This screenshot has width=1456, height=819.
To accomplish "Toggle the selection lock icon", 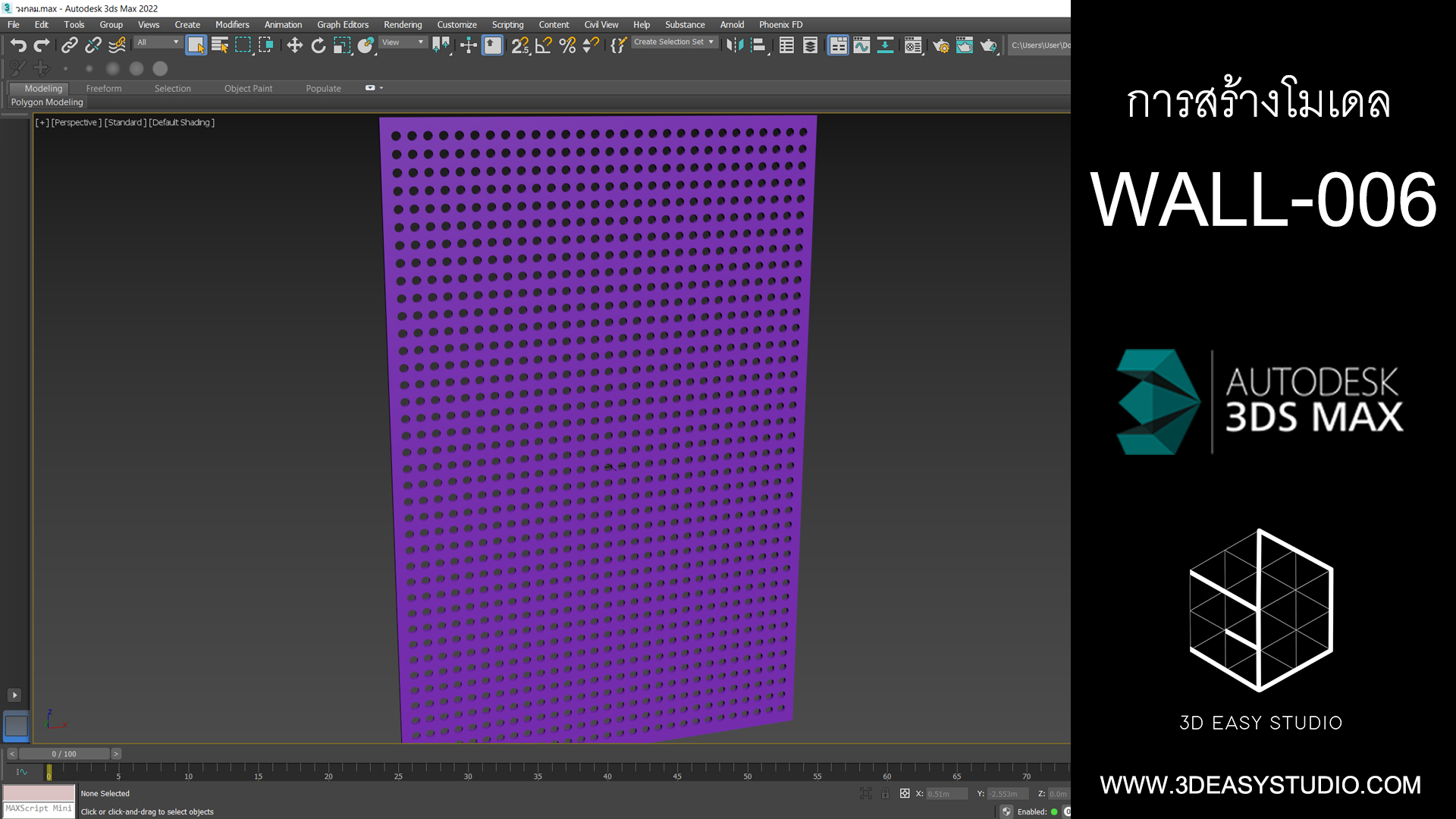I will point(885,793).
